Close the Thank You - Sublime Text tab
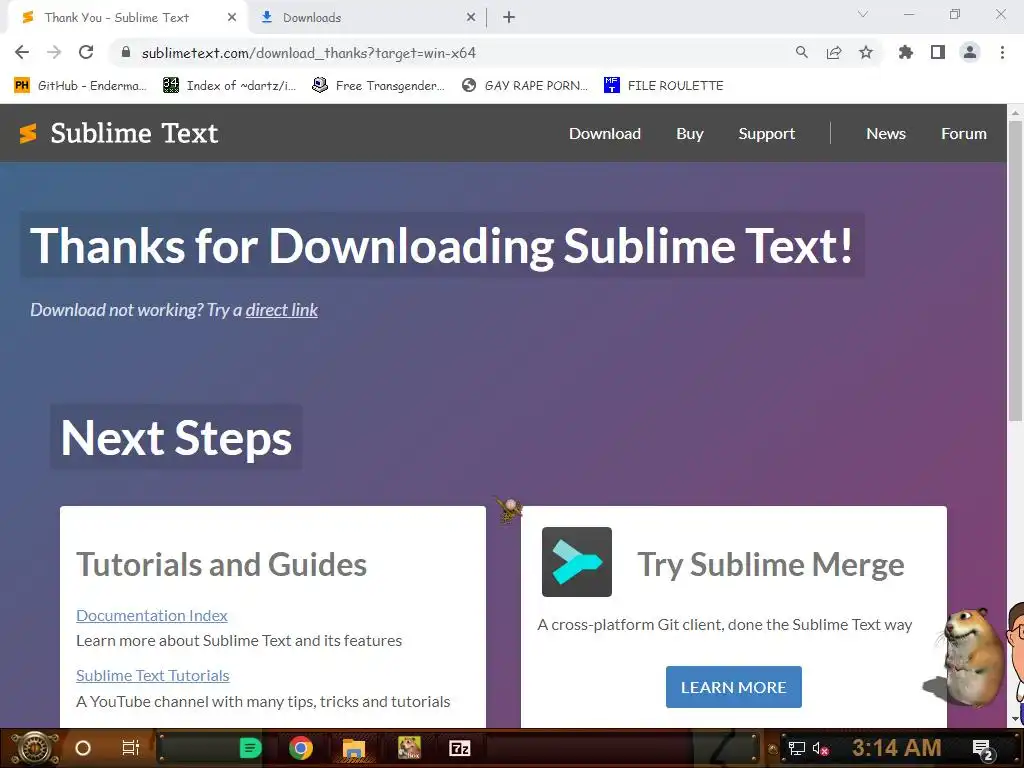This screenshot has width=1024, height=768. [232, 18]
